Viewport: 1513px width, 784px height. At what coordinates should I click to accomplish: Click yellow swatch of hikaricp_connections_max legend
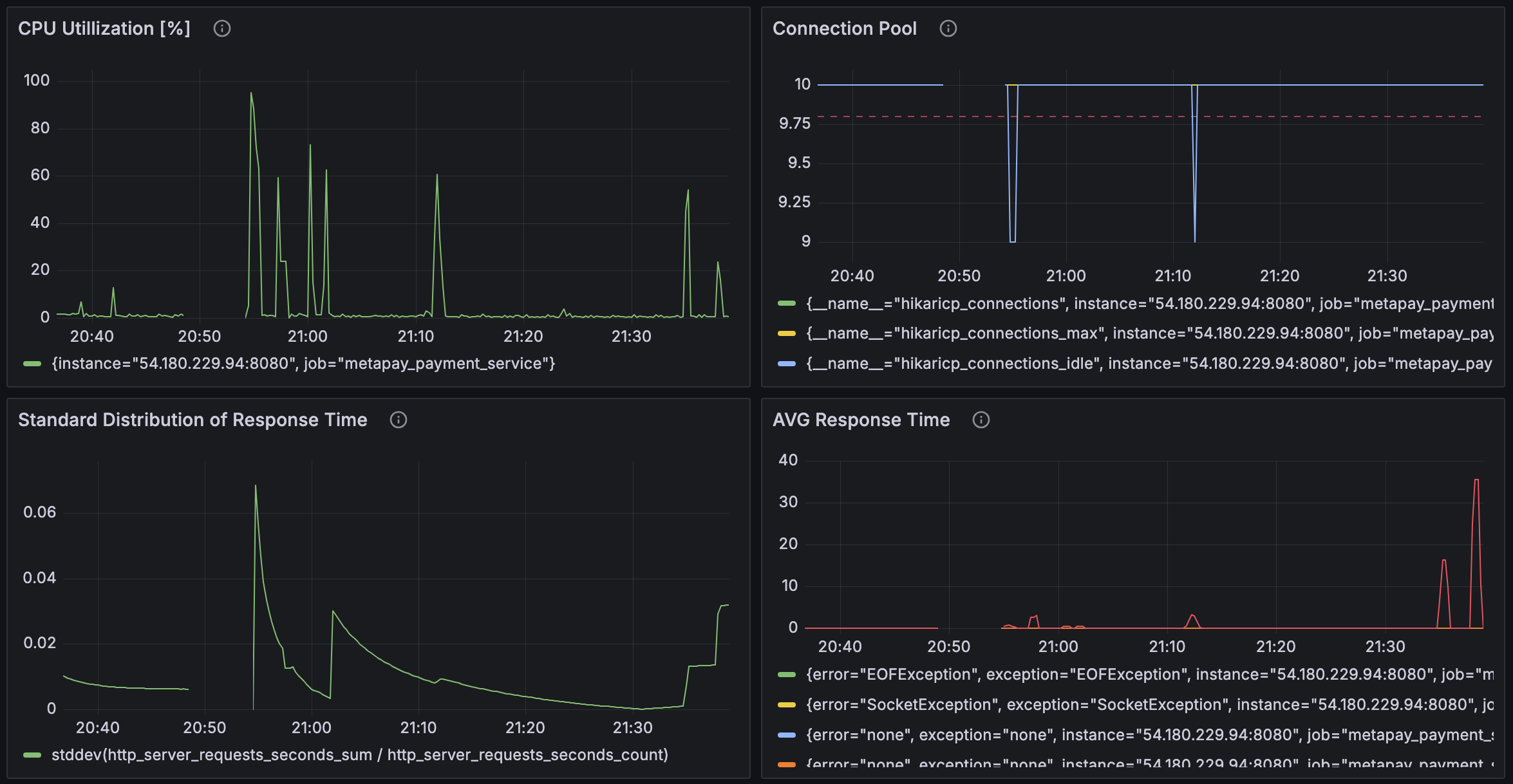[x=787, y=333]
